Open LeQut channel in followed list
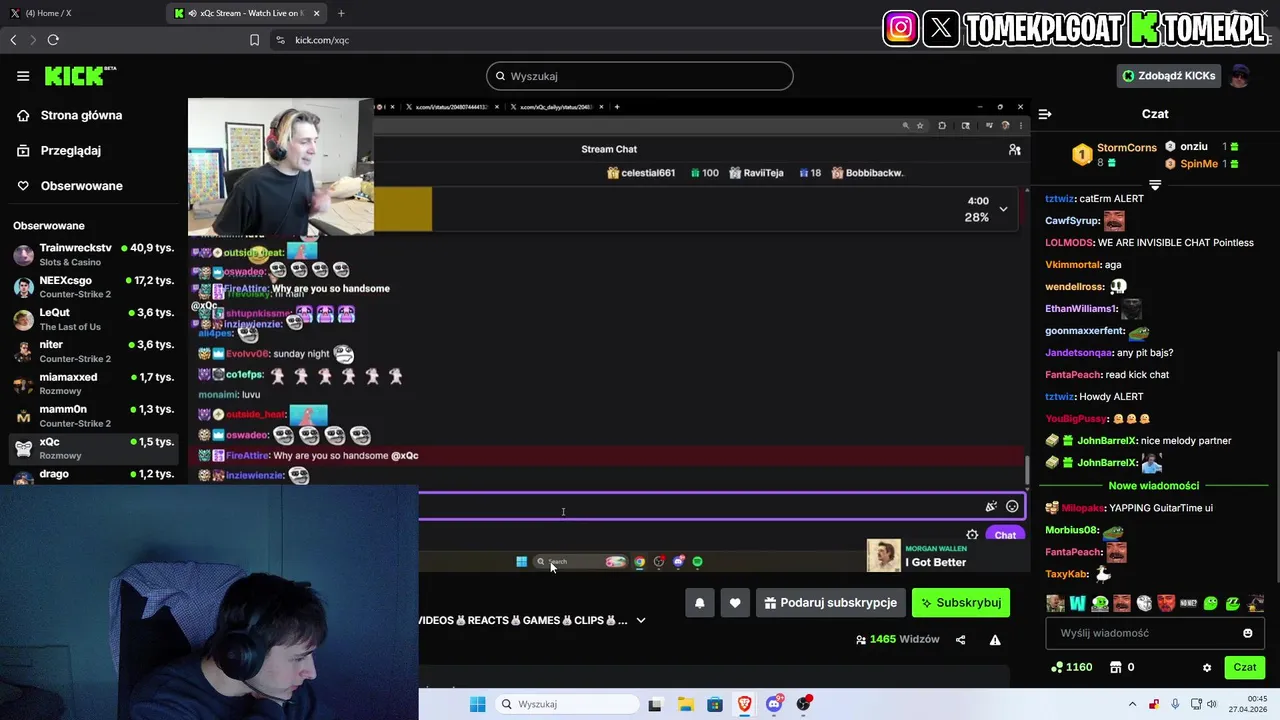The height and width of the screenshot is (720, 1280). (93, 319)
